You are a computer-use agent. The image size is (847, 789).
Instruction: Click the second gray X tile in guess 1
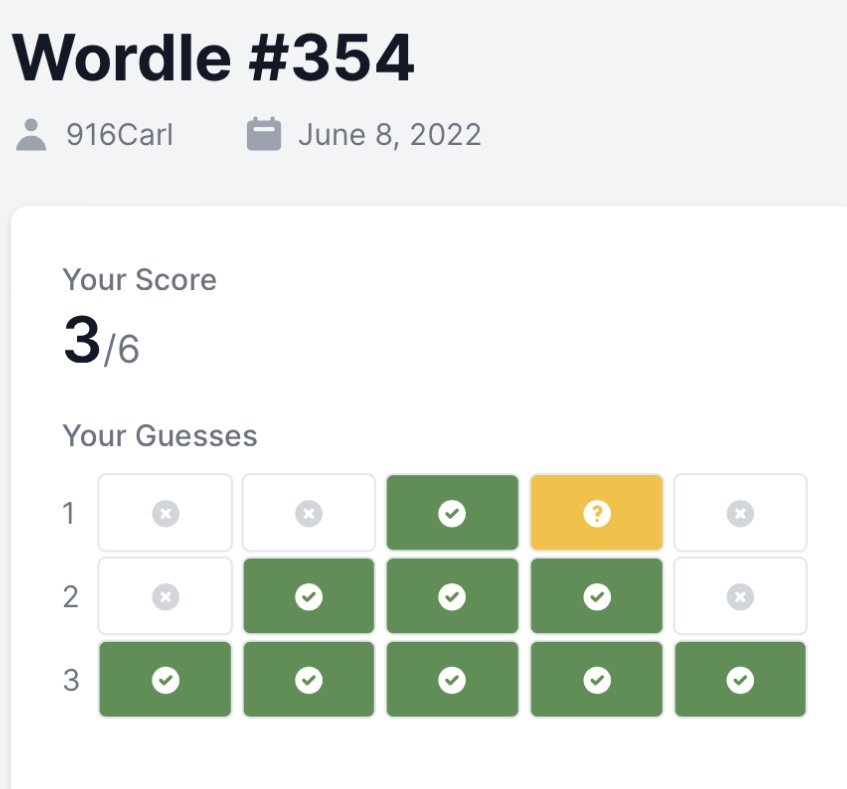point(308,512)
